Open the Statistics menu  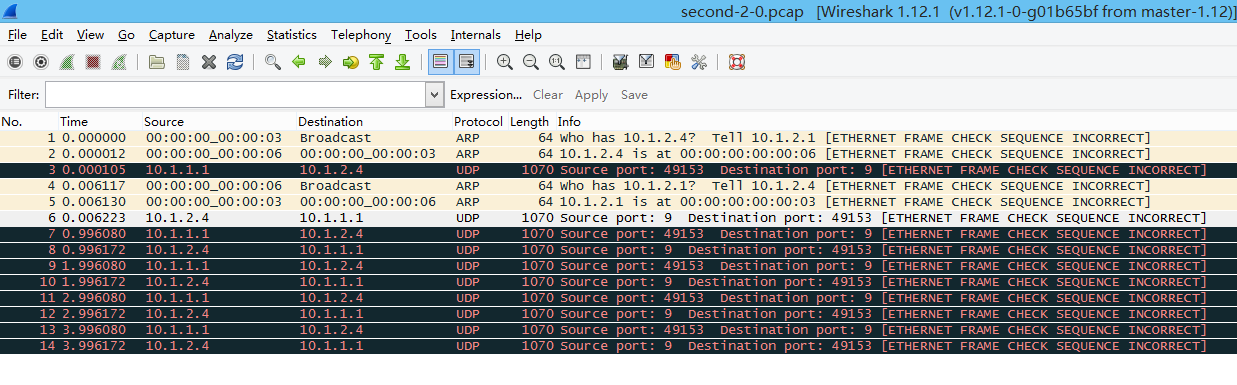click(x=292, y=35)
